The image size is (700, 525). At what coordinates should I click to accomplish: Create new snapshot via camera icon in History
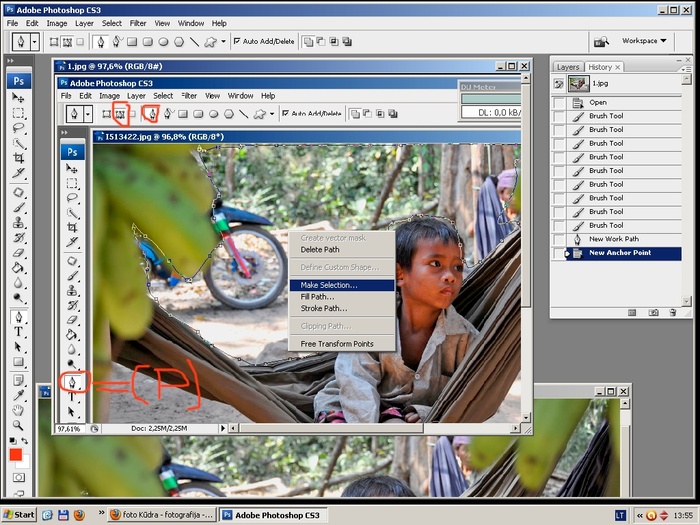[x=653, y=312]
